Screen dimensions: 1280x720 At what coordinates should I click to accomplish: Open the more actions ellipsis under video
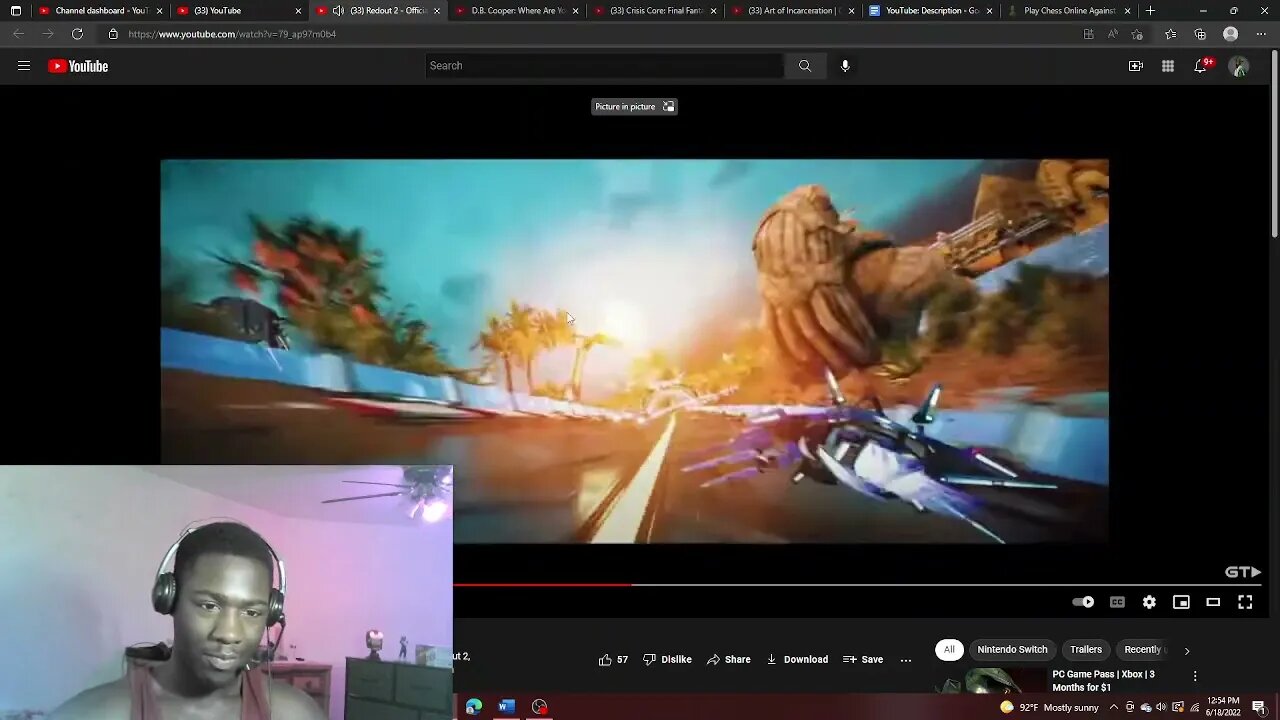[906, 659]
